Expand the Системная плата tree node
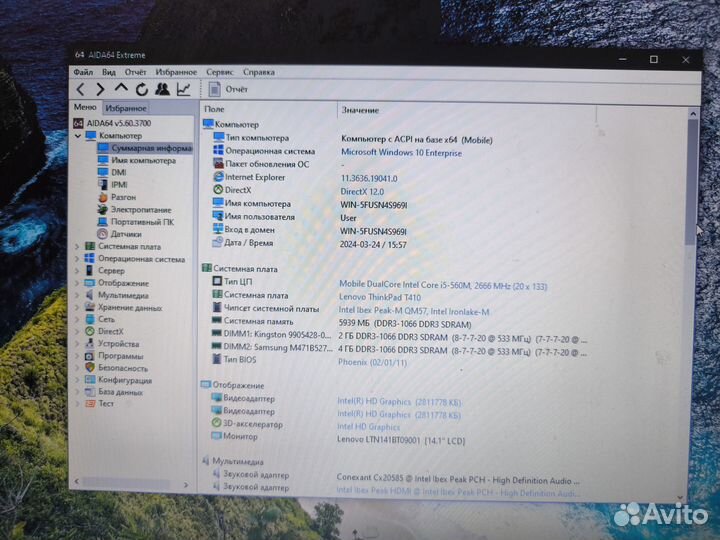This screenshot has width=720, height=540. click(77, 247)
